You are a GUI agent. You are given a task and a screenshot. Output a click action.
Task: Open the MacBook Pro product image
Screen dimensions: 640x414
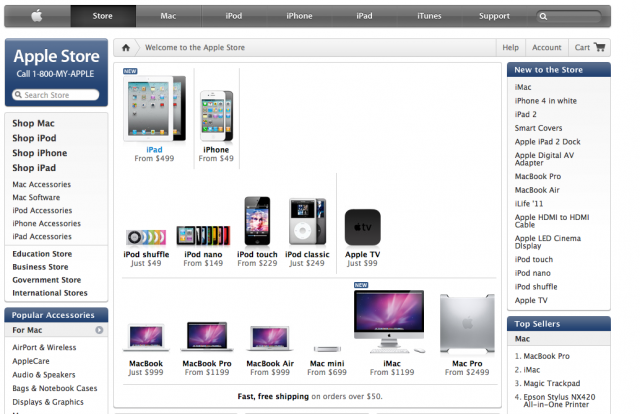tap(207, 336)
